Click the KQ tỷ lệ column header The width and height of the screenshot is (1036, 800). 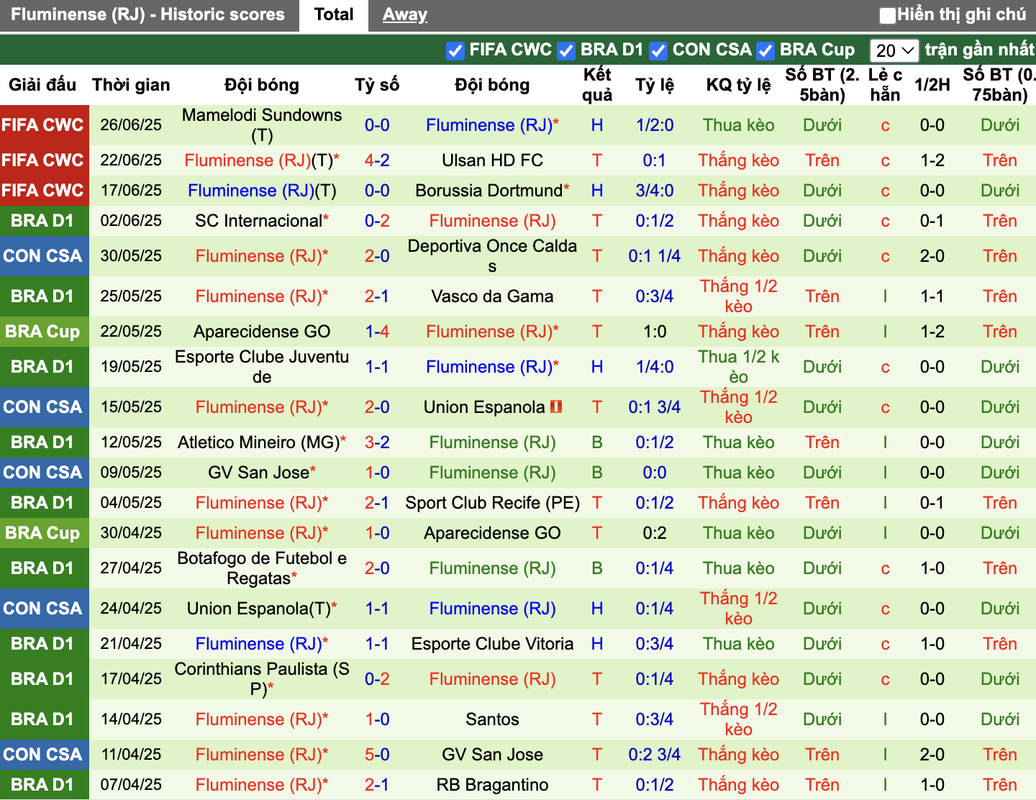coord(738,85)
